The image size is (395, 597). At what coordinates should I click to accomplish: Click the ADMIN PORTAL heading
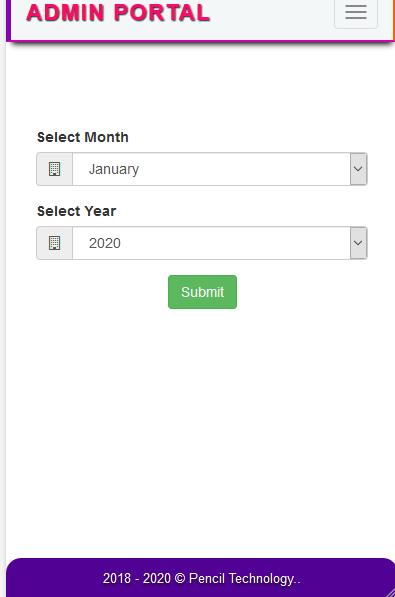[x=118, y=13]
